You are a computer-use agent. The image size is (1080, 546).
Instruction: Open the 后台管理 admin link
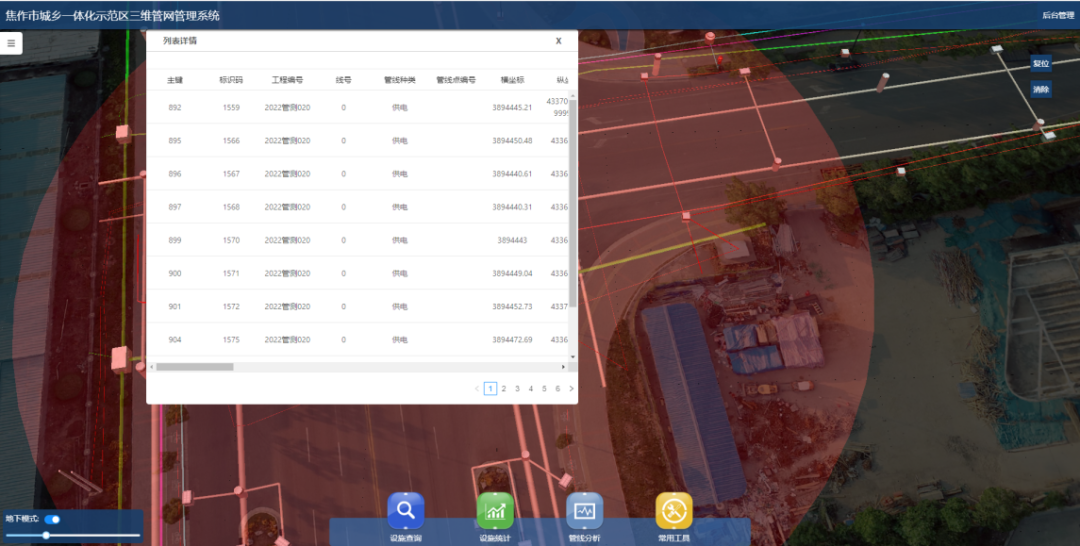[1057, 15]
